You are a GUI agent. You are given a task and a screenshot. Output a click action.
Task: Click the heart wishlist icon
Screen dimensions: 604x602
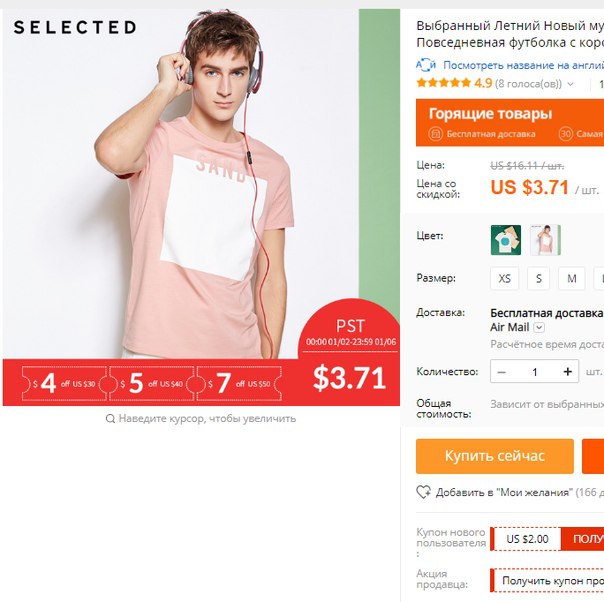[x=423, y=492]
